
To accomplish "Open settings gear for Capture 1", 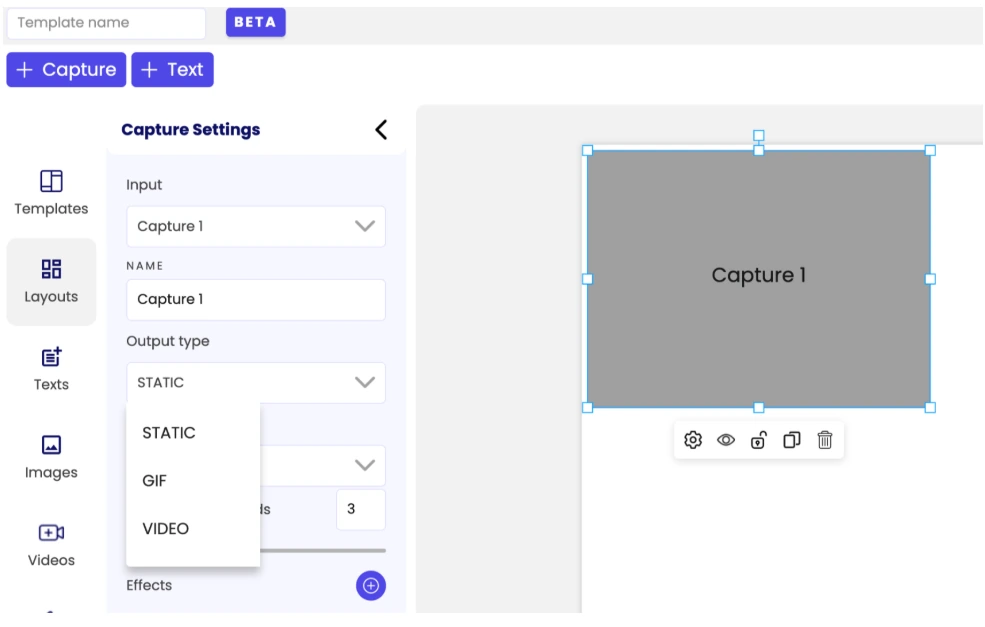I will pos(693,440).
